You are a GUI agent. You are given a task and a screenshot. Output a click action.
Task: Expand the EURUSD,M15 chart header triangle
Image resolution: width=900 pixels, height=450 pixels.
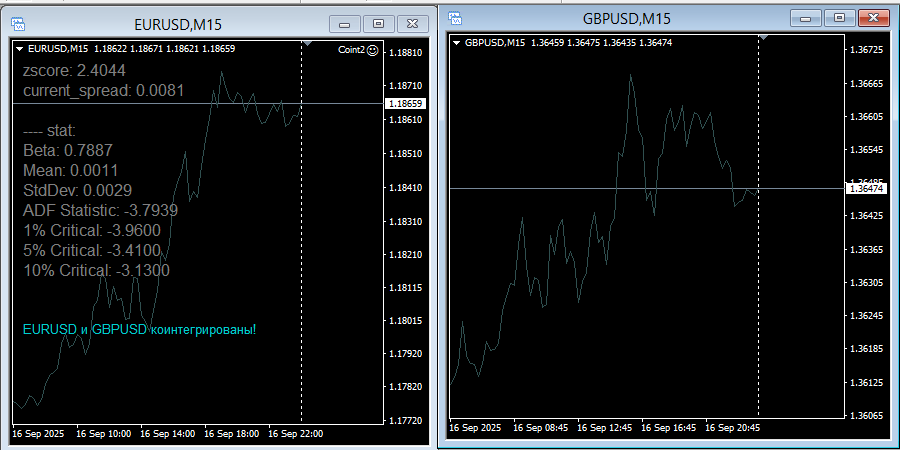[20, 49]
